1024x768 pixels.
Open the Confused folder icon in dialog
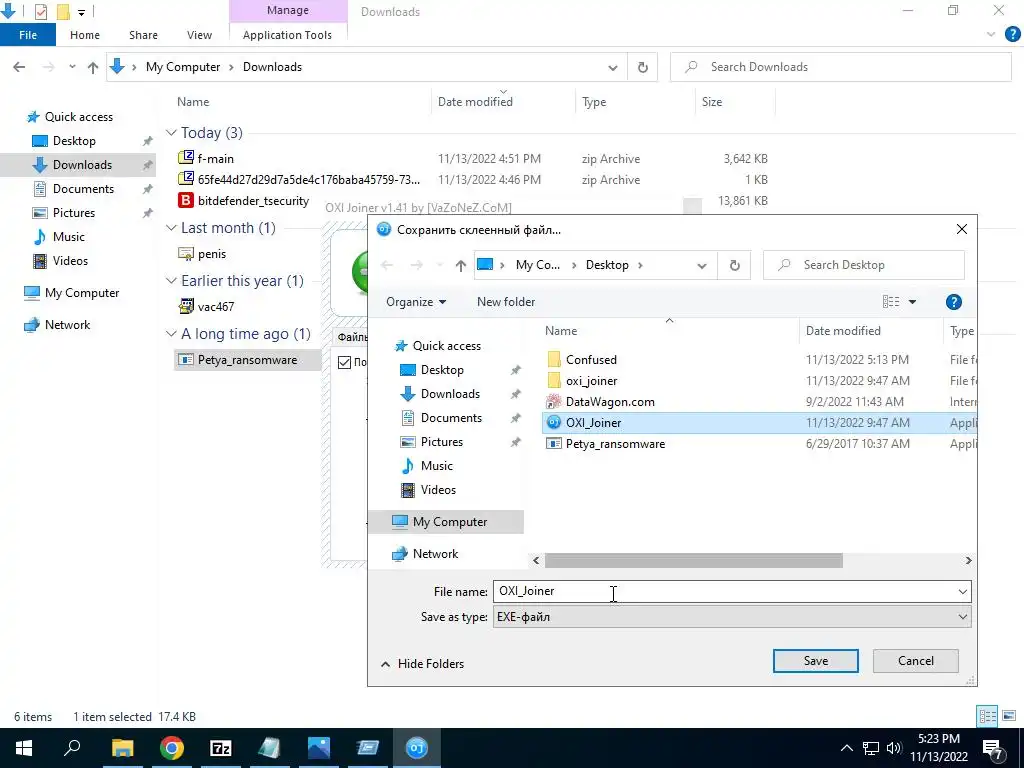click(554, 359)
